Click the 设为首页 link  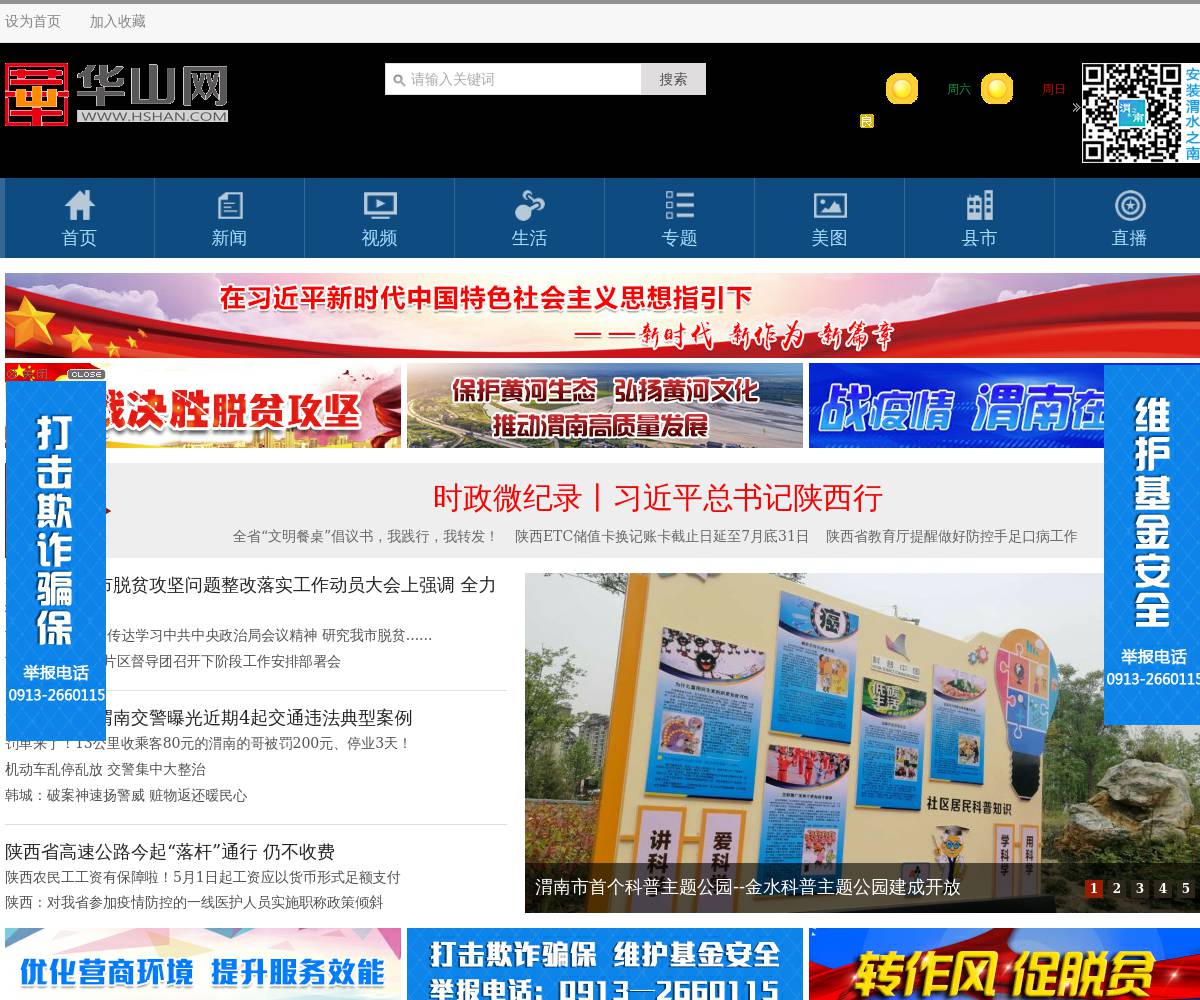tap(33, 21)
